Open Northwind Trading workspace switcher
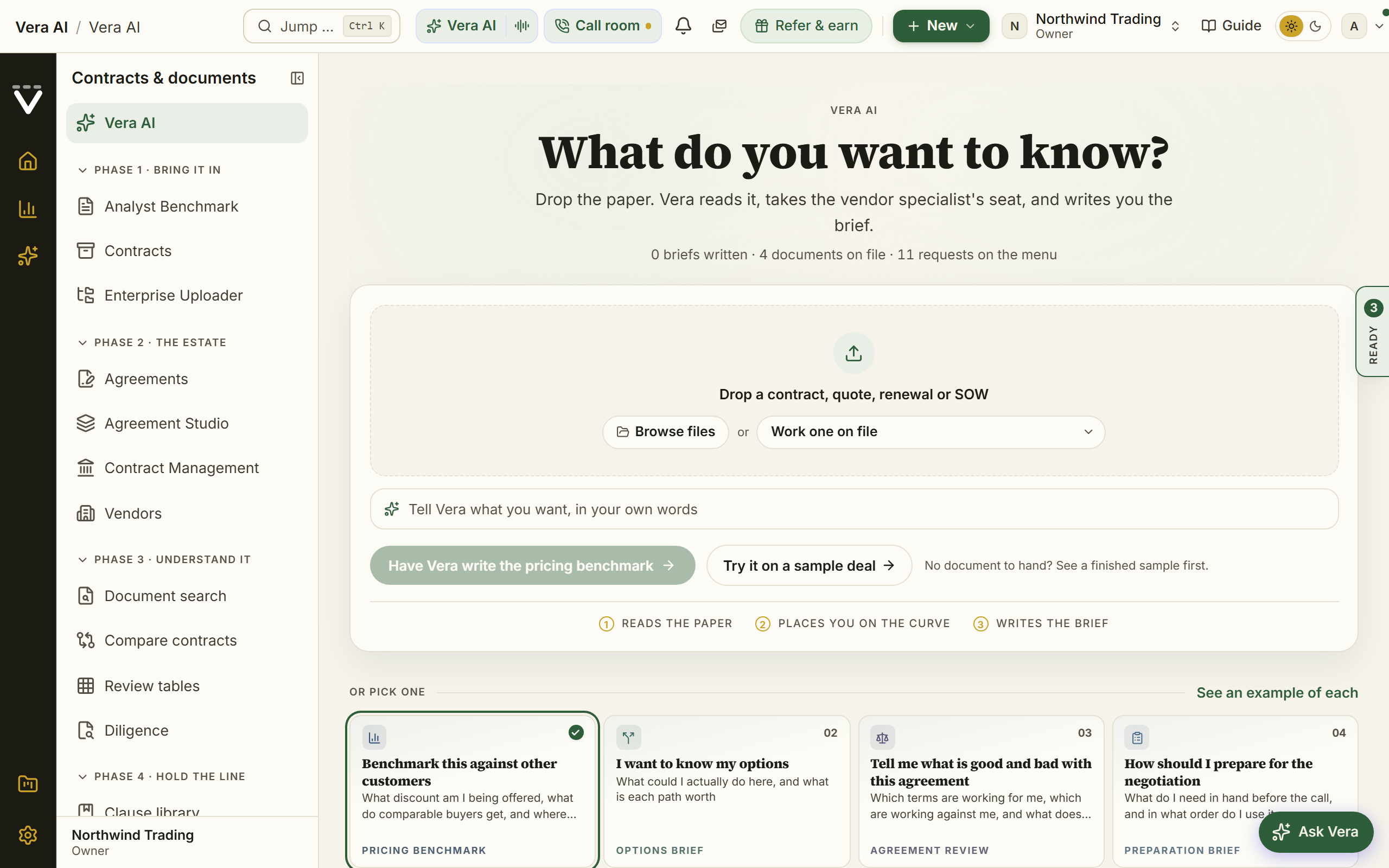 1092,26
